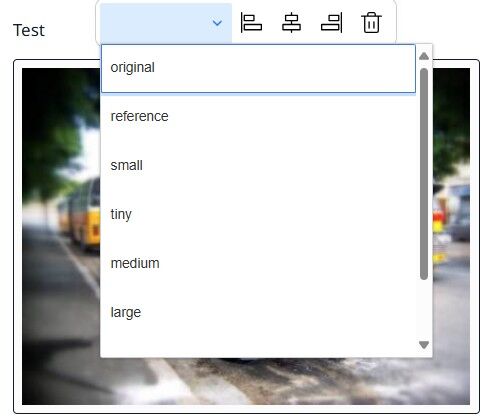
Task: Click the 'Test' text label
Action: tap(29, 30)
